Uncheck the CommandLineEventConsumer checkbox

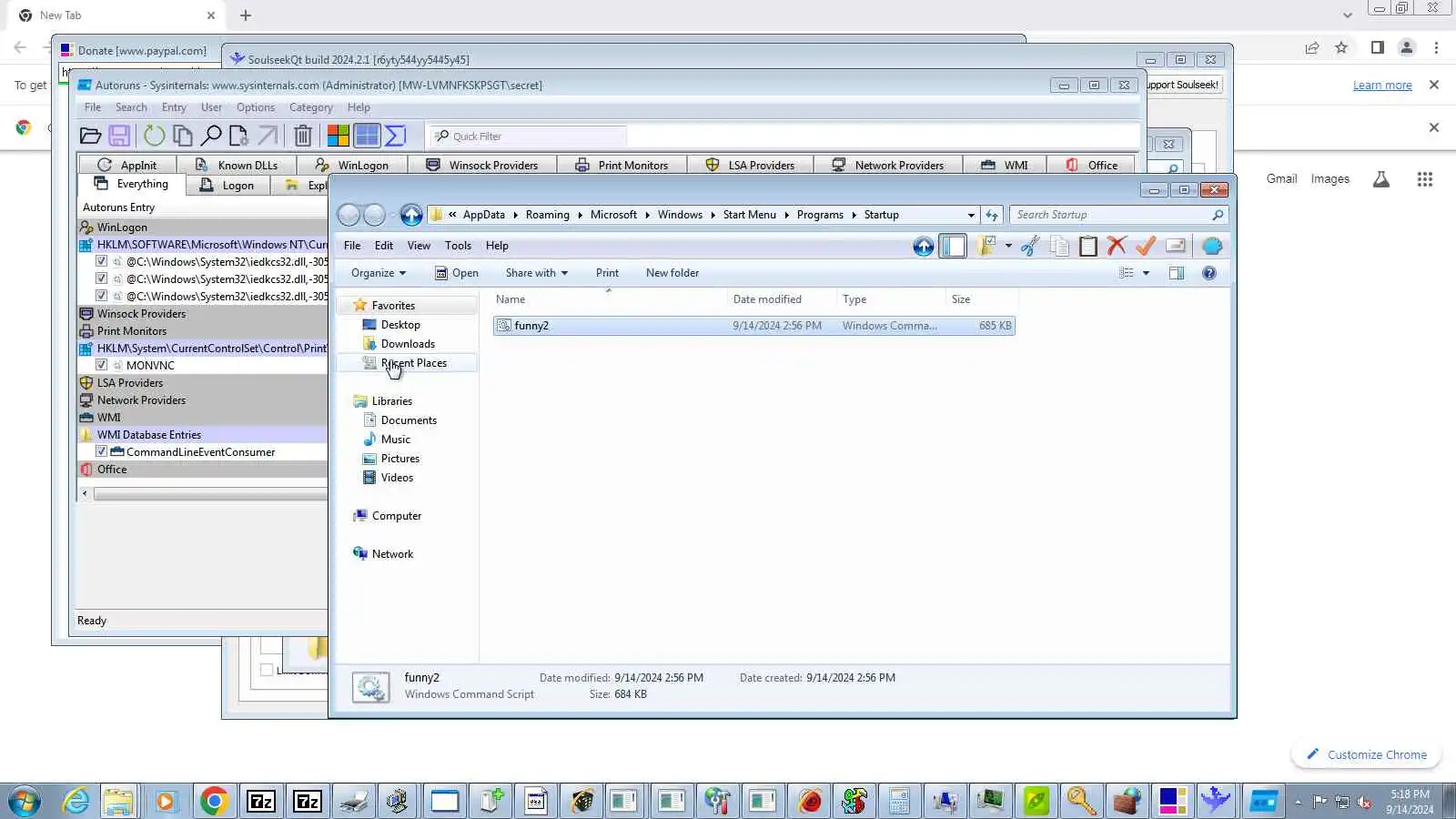click(x=102, y=451)
